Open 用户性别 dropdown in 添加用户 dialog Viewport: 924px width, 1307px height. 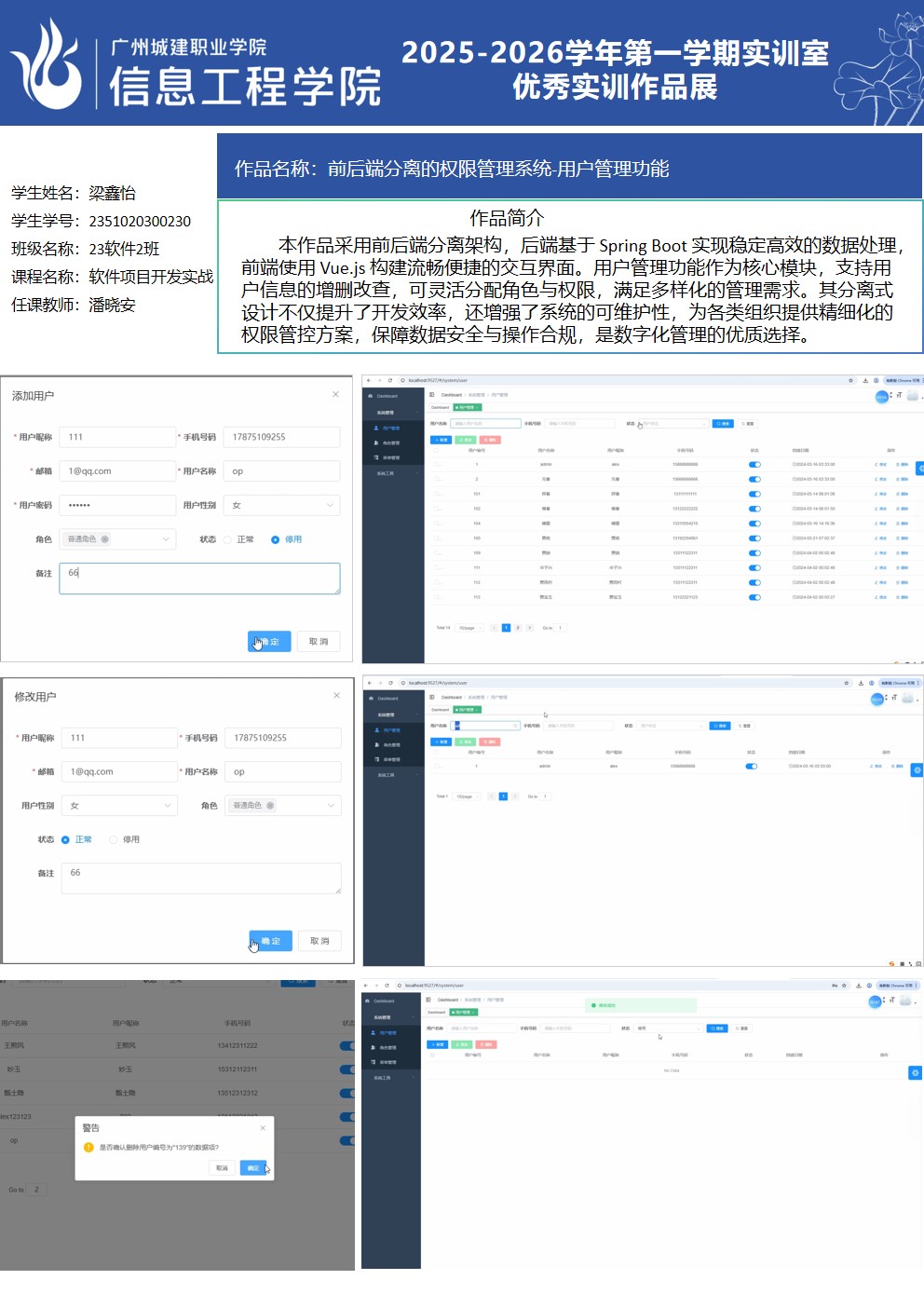tap(281, 505)
